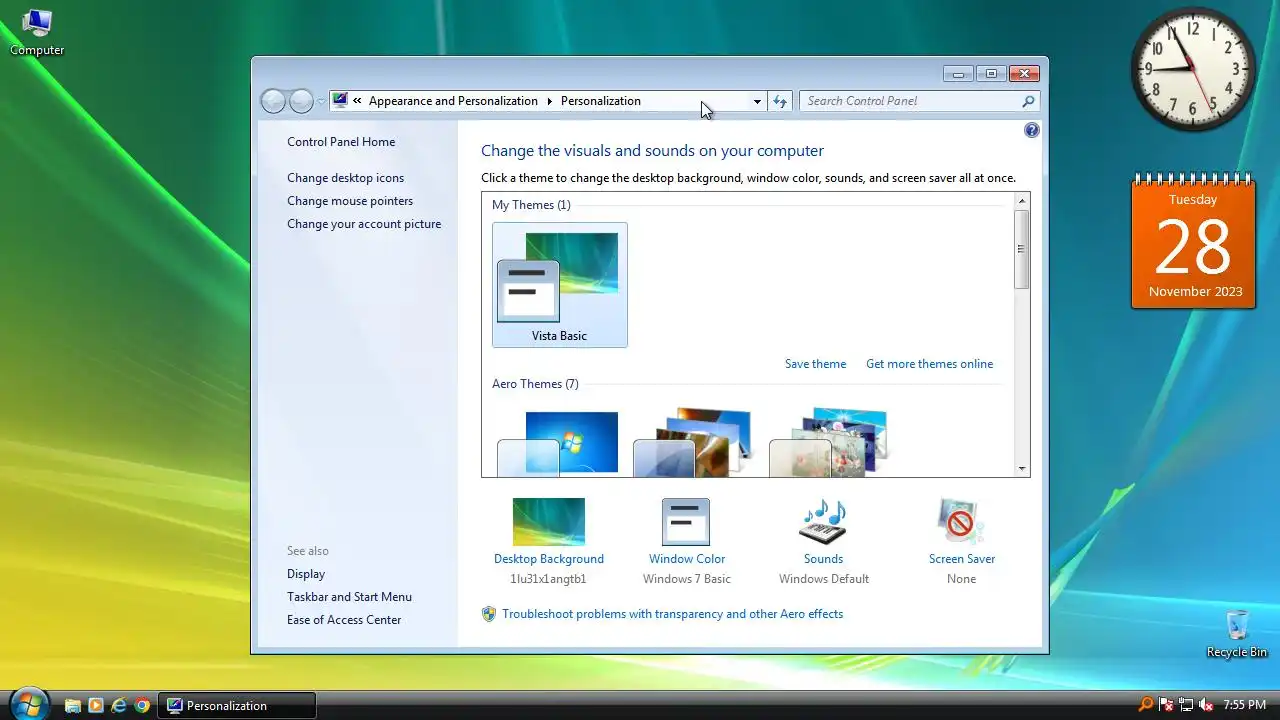1280x720 pixels.
Task: Click the themes list scroll up arrow
Action: click(1022, 201)
